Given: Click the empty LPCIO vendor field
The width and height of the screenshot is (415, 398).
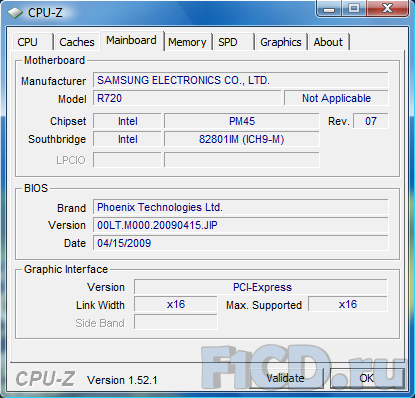Looking at the screenshot, I should [127, 160].
